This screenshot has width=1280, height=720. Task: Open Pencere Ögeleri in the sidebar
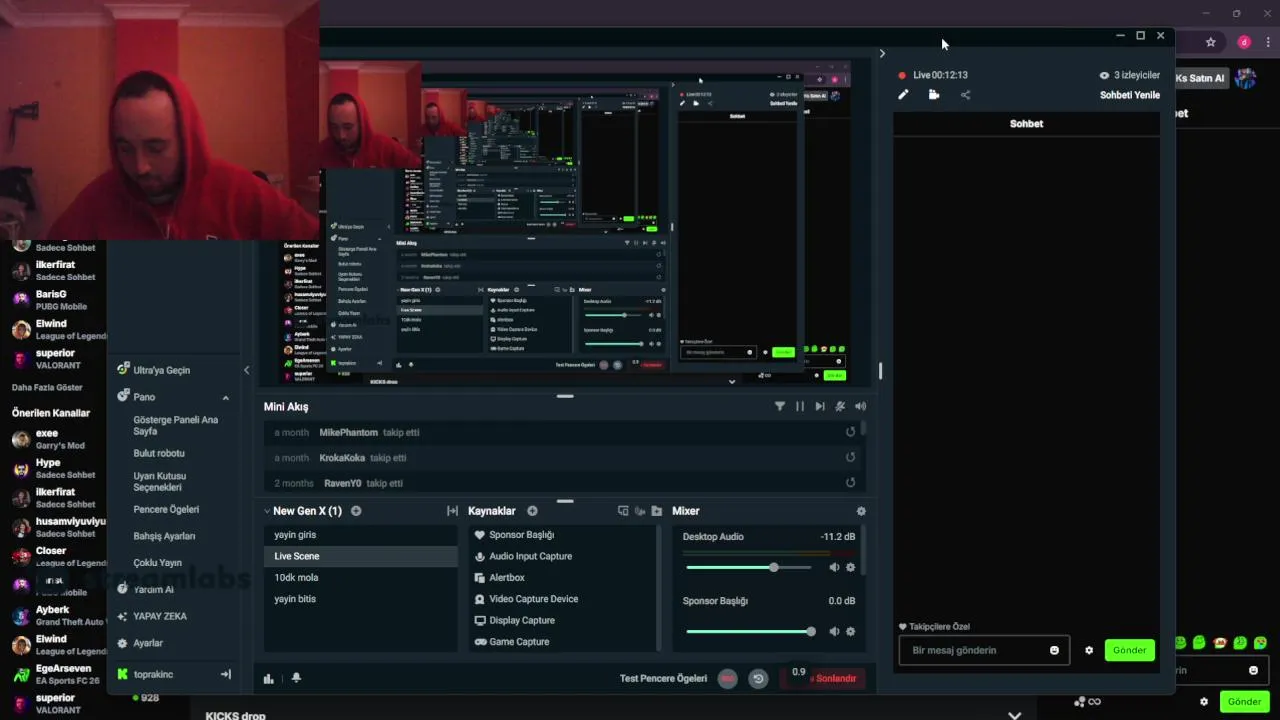166,509
